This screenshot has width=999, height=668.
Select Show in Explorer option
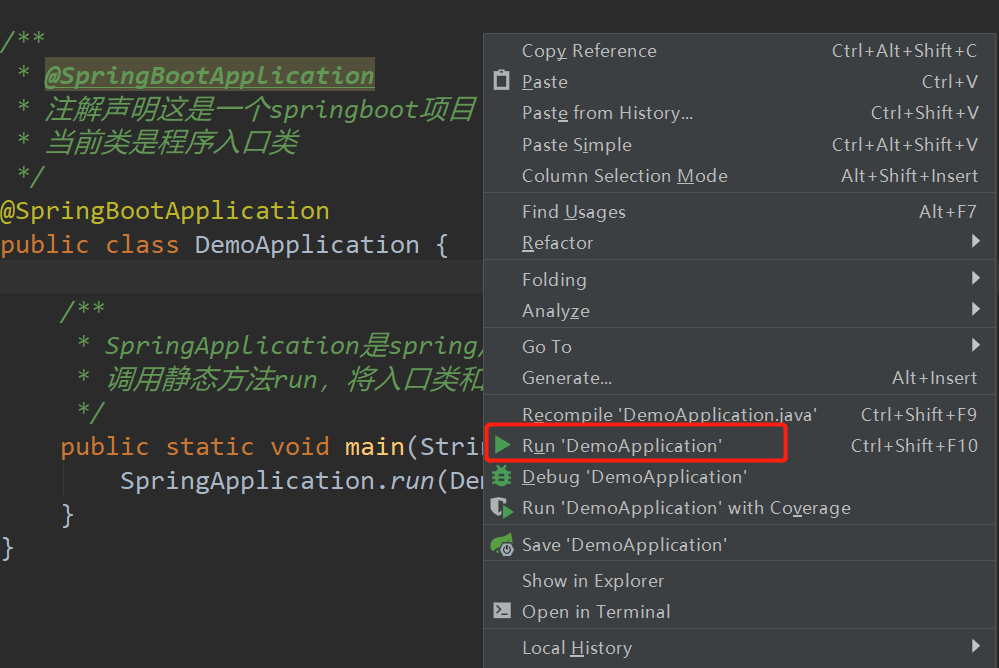tap(592, 580)
